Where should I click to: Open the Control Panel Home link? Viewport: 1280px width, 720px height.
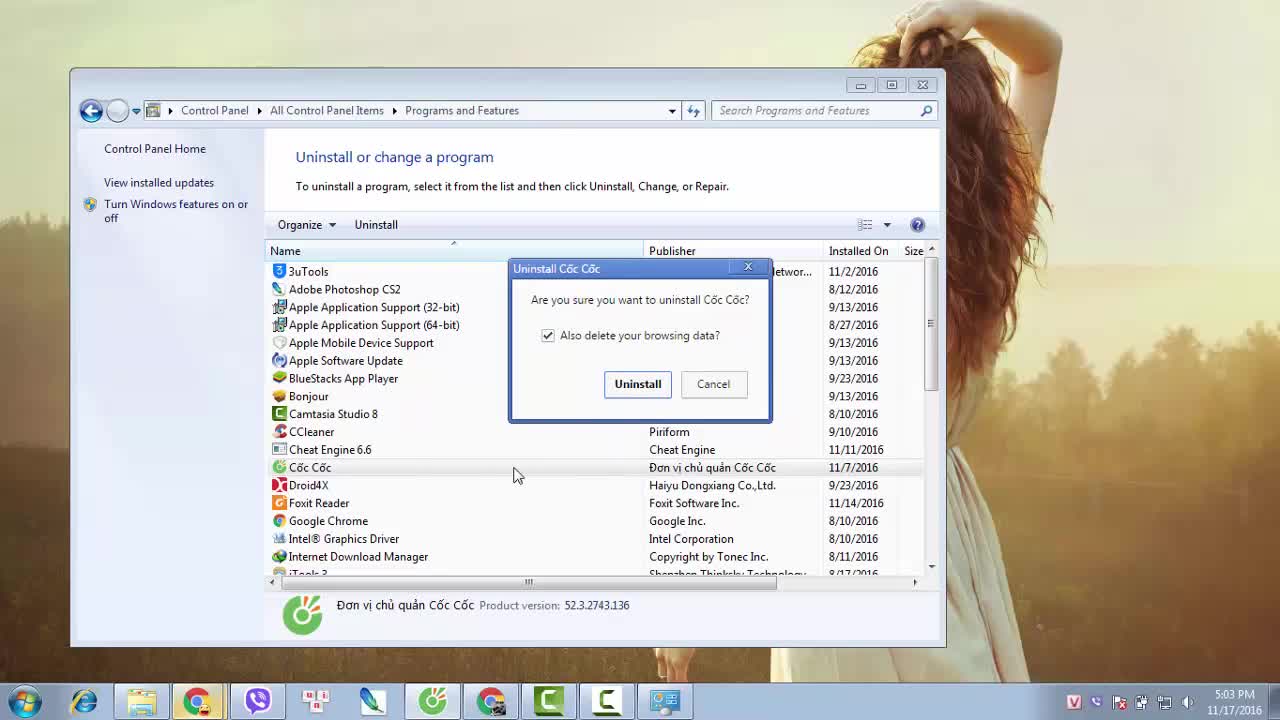155,149
